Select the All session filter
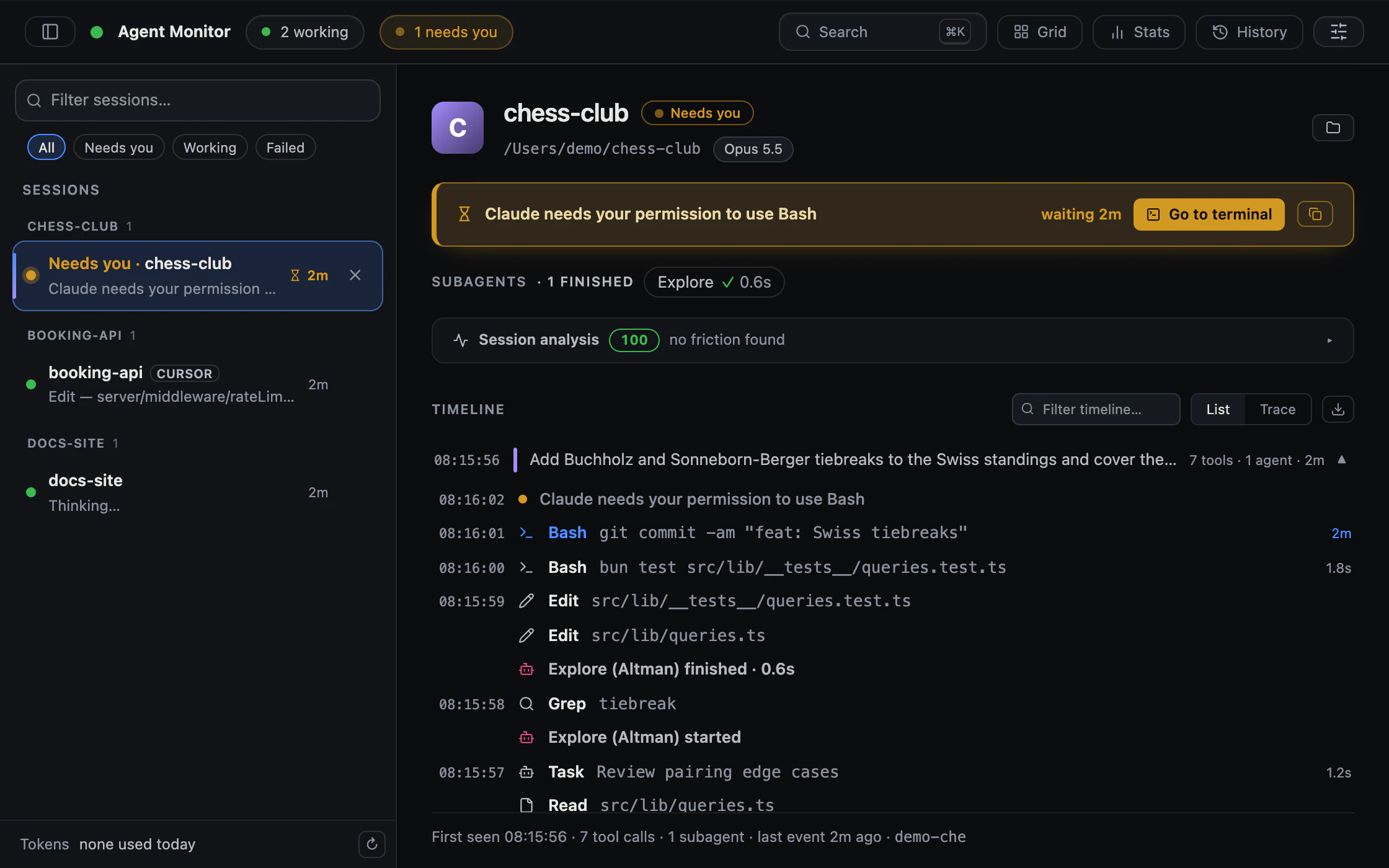Image resolution: width=1389 pixels, height=868 pixels. (47, 148)
